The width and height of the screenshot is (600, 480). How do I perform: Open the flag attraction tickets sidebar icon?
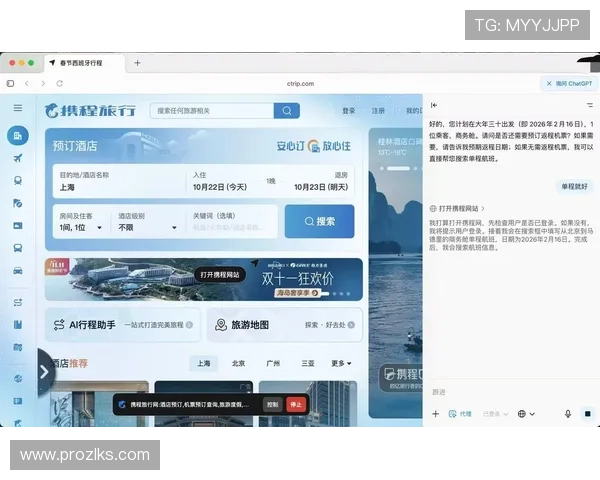[x=18, y=203]
